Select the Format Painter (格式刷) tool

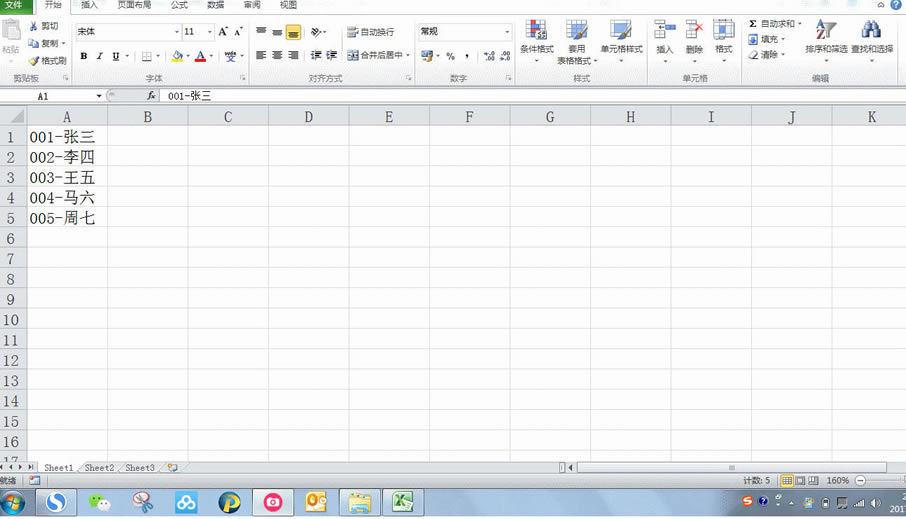pyautogui.click(x=47, y=60)
